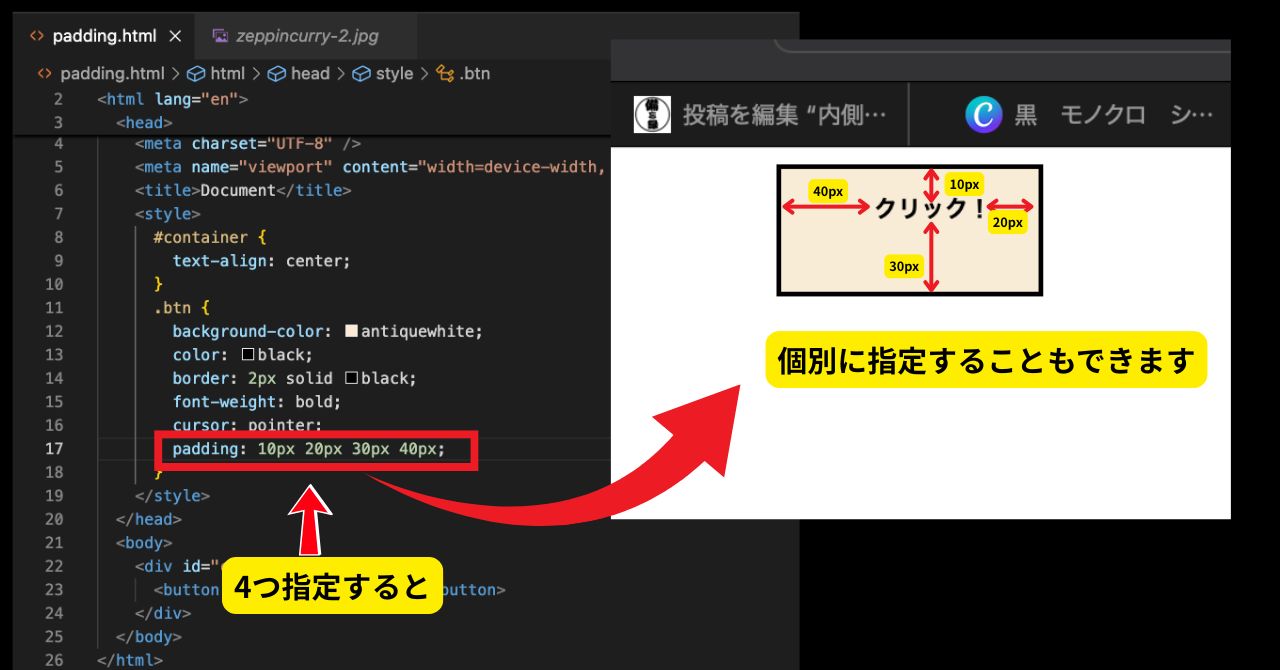Click the opening <style> tag line

click(x=168, y=214)
